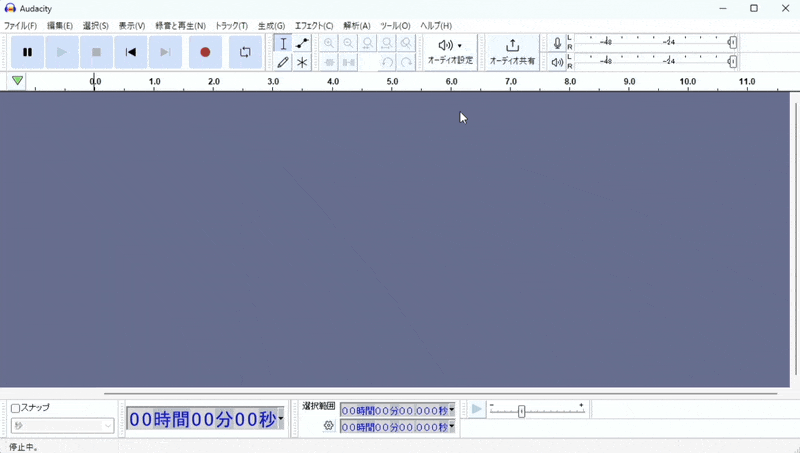Click Play-at-speed button
Image resolution: width=800 pixels, height=453 pixels.
point(477,409)
